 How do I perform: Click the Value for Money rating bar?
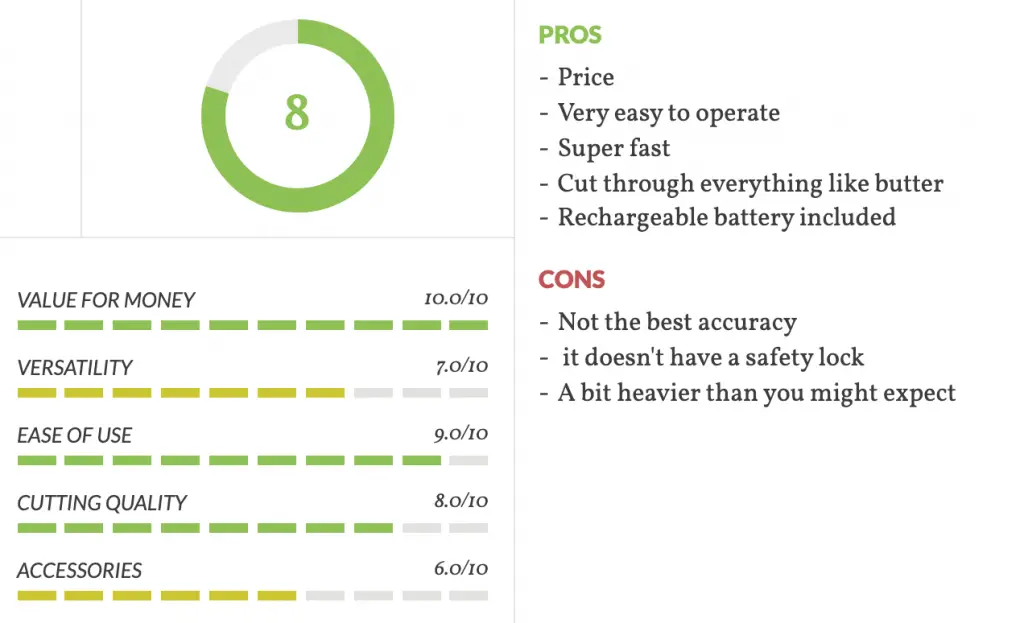tap(253, 325)
